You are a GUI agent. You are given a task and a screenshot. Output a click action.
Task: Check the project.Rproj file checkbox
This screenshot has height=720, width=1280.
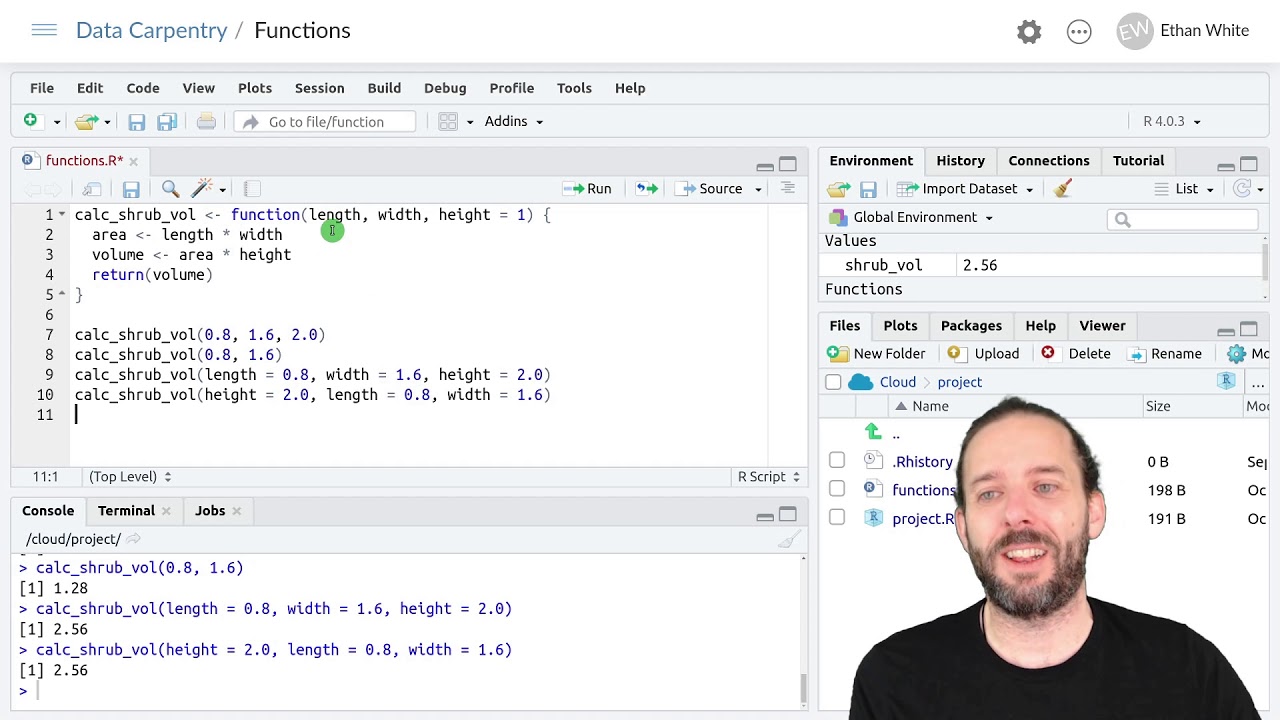(837, 518)
